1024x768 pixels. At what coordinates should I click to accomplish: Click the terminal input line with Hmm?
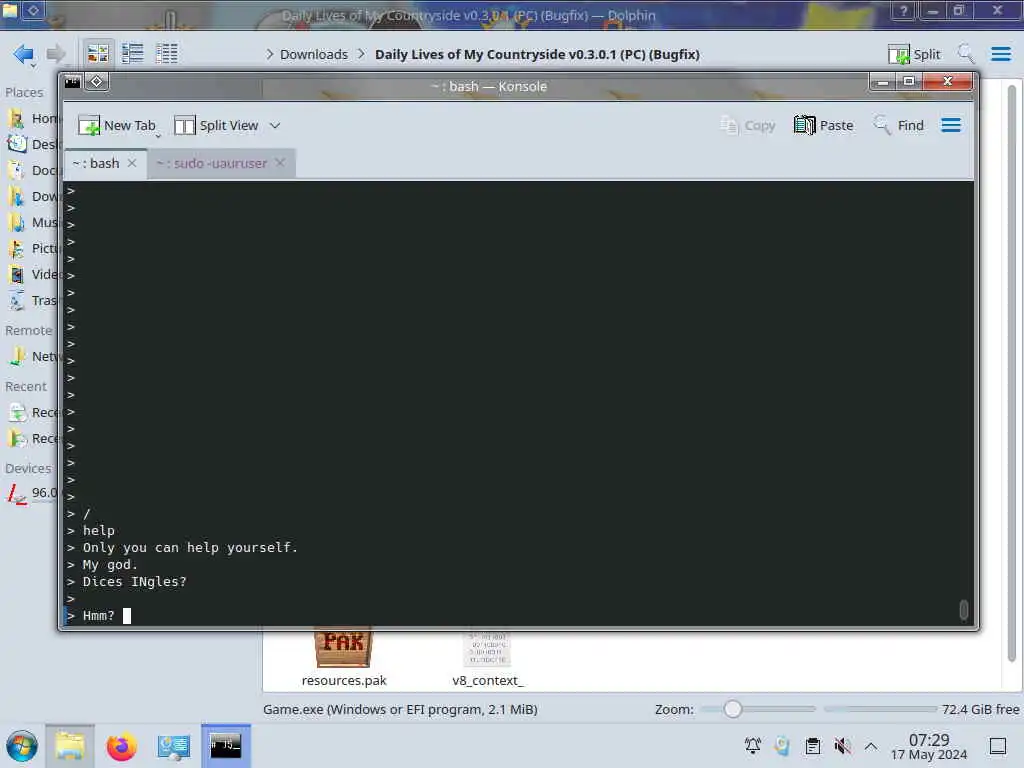coord(519,615)
